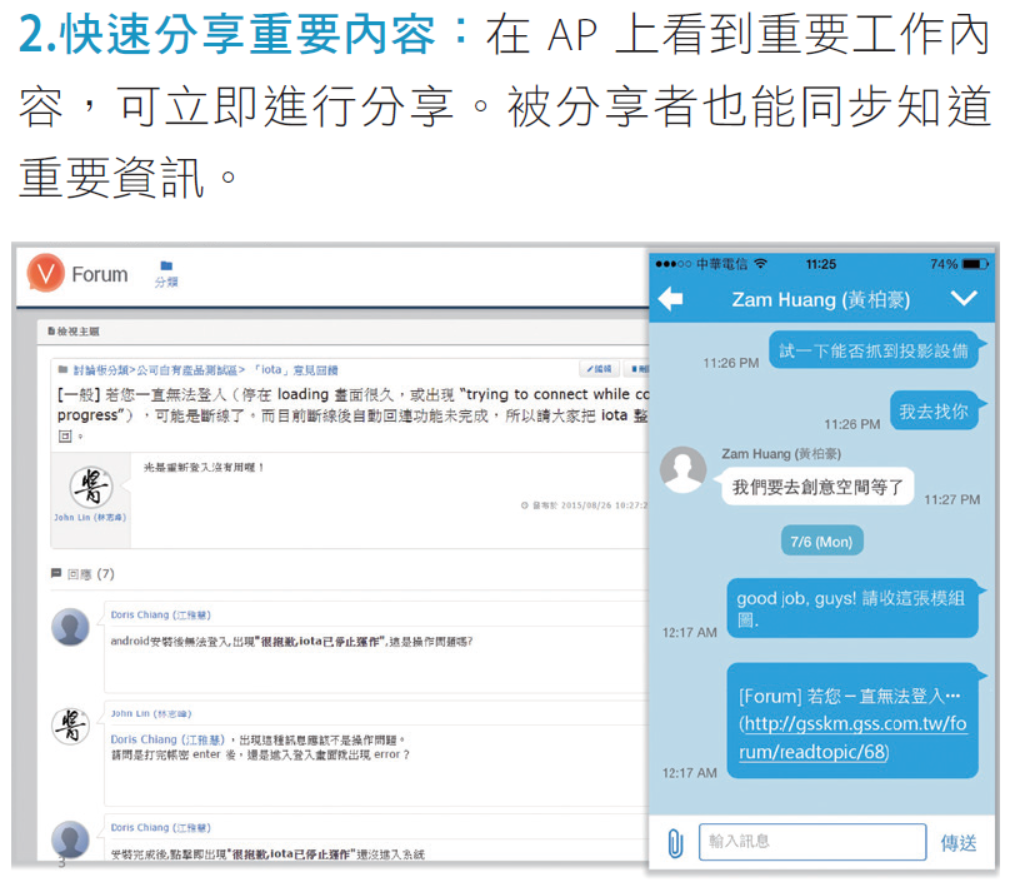Screen dimensions: 1012x885
Task: Click first Doris Chiang reply avatar
Action: [70, 627]
